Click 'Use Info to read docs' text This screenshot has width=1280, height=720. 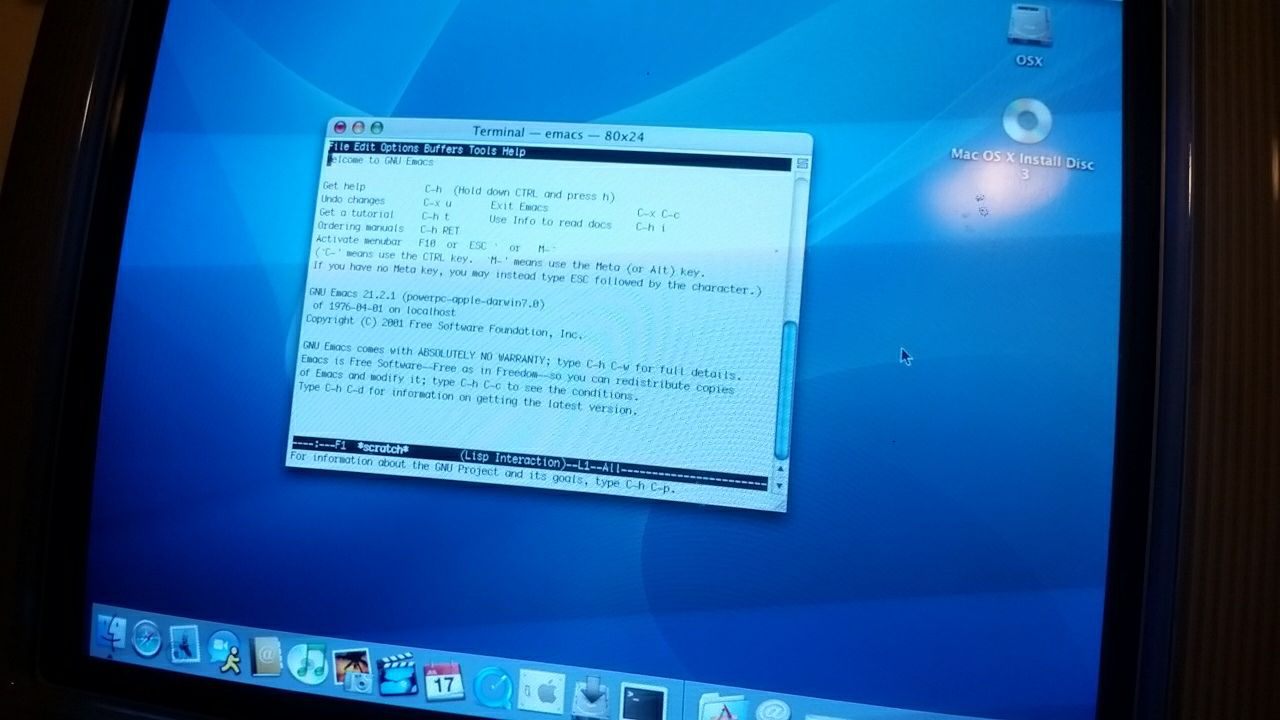(550, 221)
